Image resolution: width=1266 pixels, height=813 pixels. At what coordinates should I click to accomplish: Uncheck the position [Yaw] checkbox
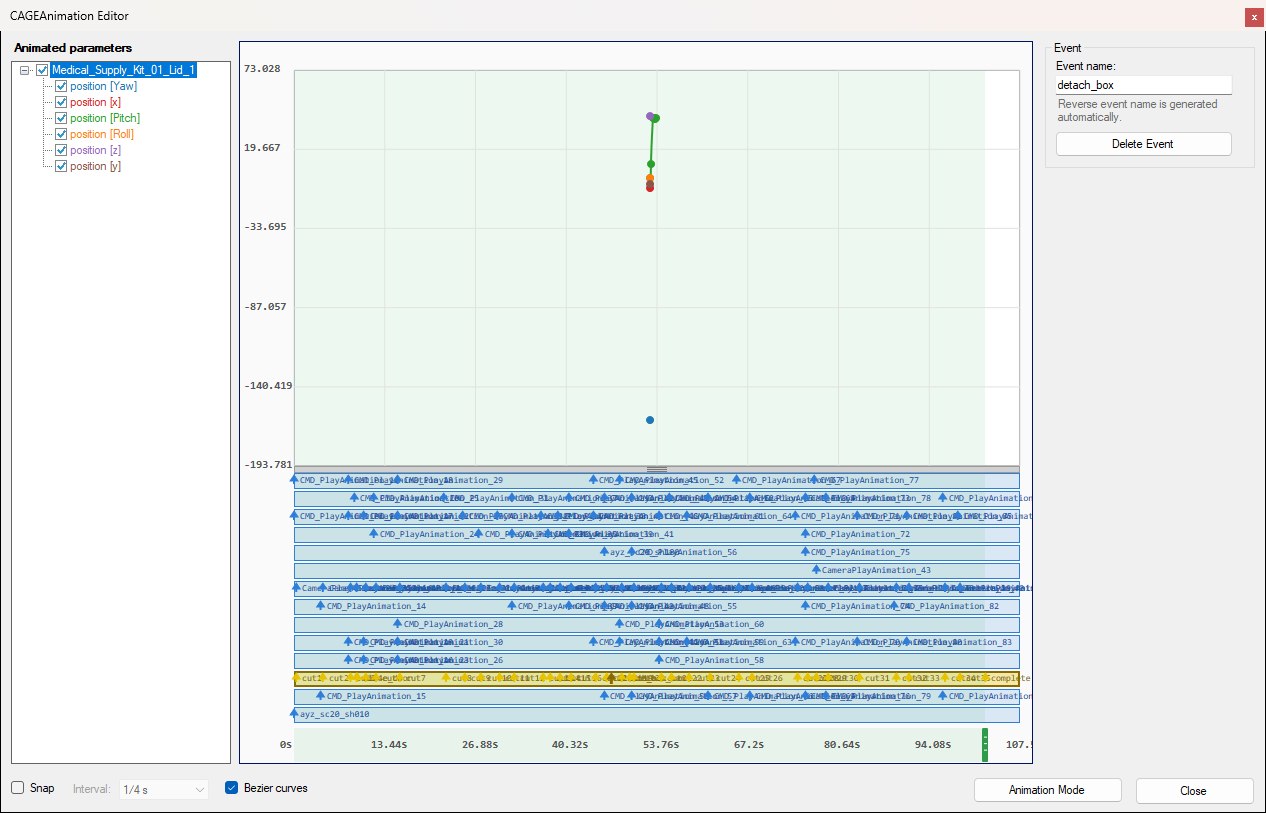point(61,86)
